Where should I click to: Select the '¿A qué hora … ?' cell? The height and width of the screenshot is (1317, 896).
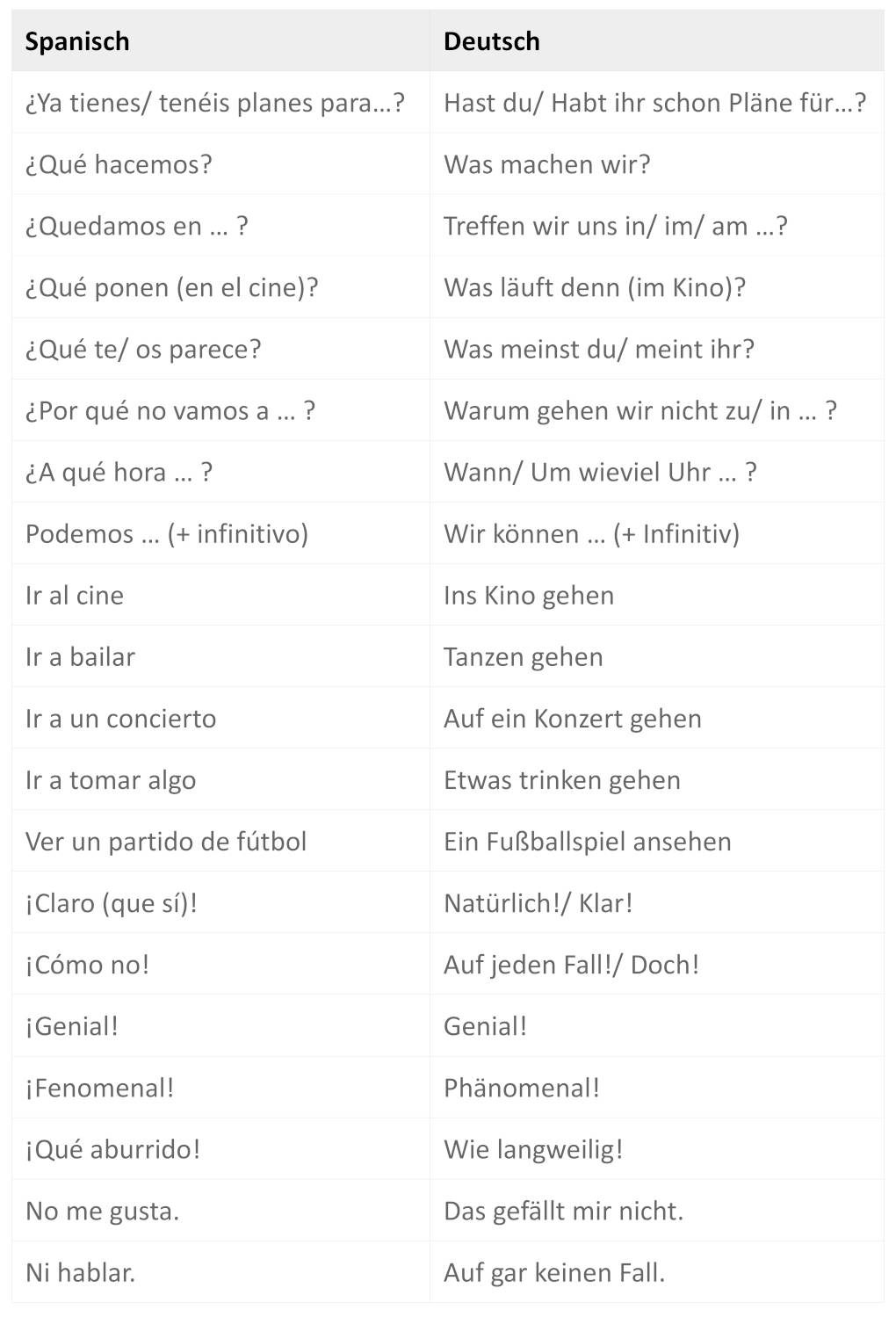point(220,472)
